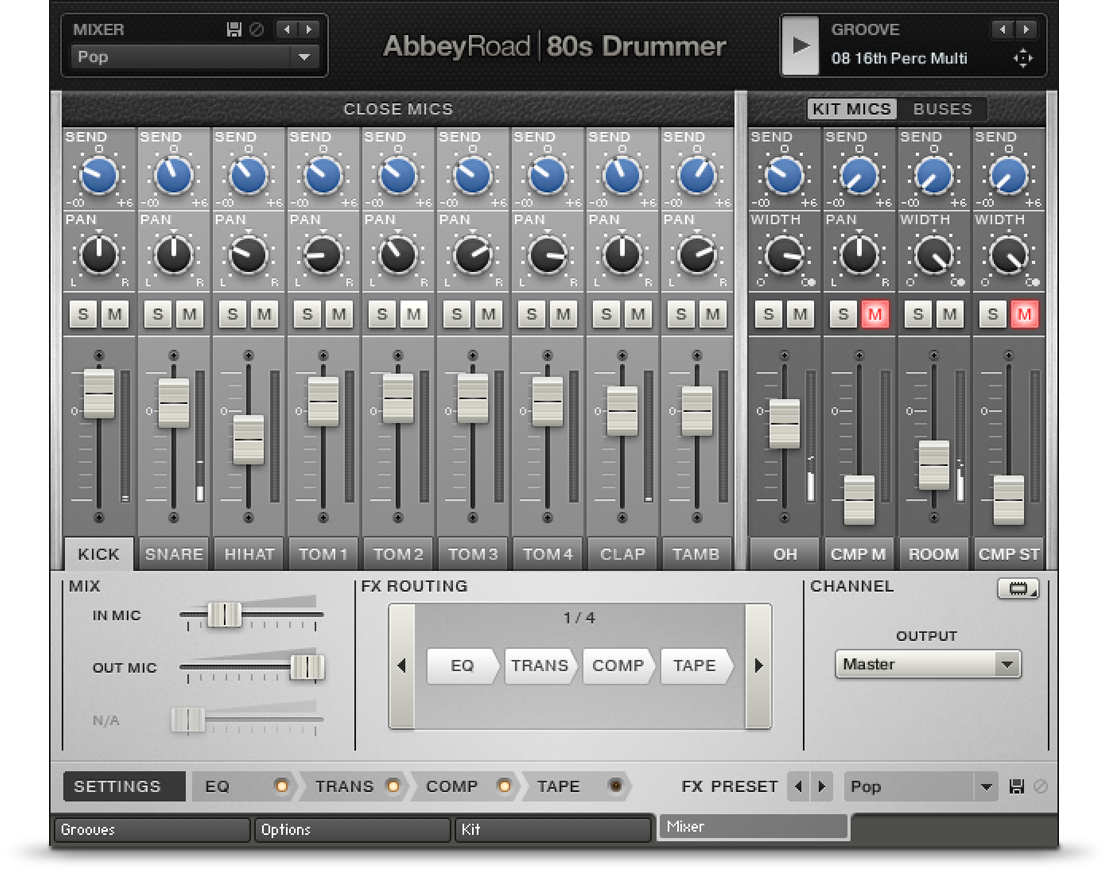Select the ROOM channel tab

coord(934,554)
